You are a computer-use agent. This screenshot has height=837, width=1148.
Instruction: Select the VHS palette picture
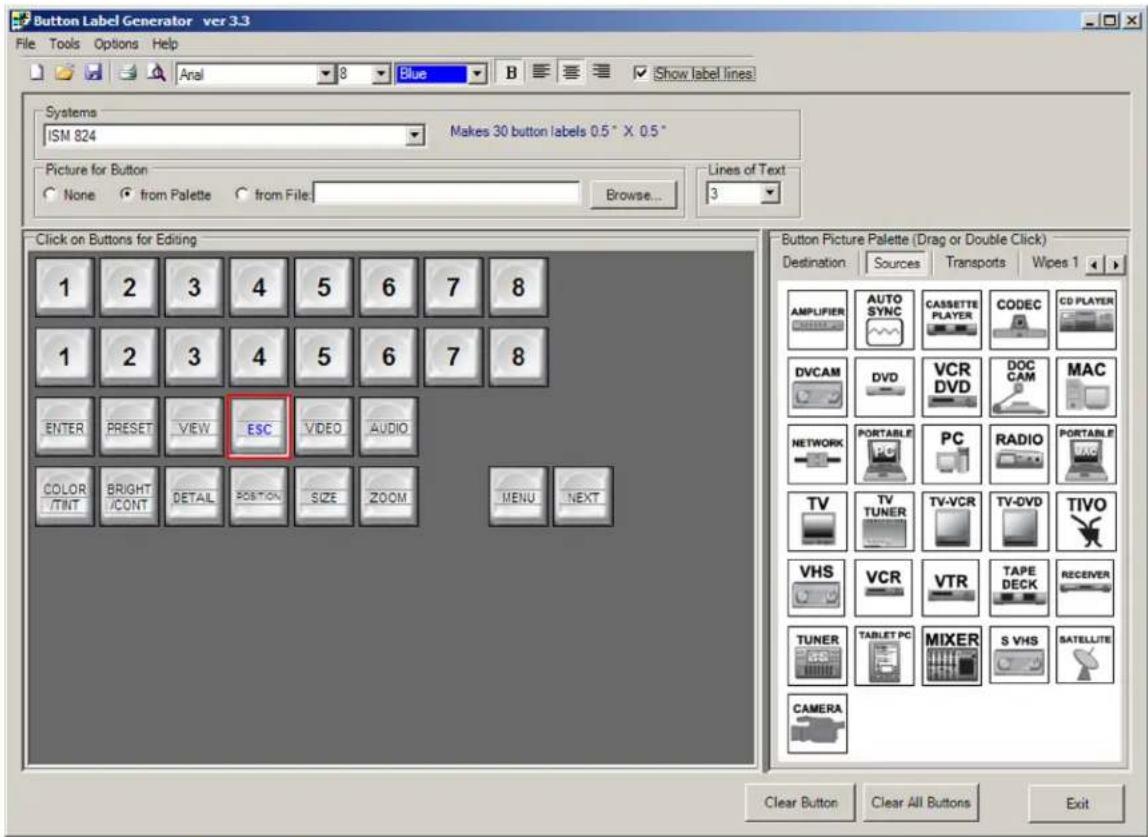click(x=818, y=588)
